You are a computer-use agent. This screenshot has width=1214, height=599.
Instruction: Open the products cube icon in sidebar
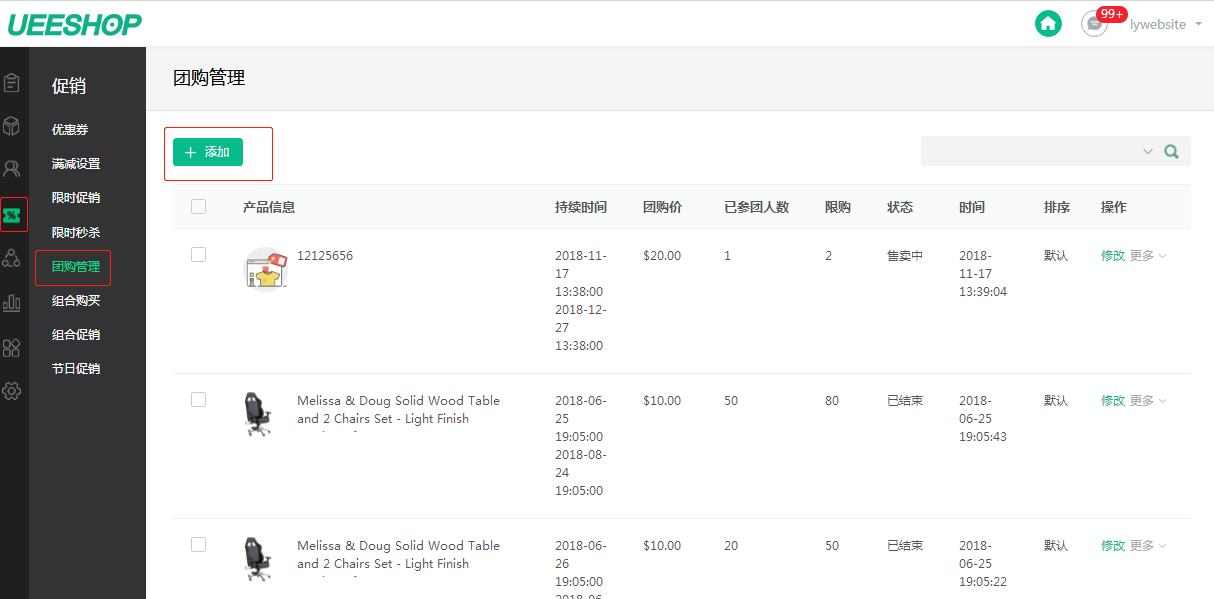pos(12,126)
